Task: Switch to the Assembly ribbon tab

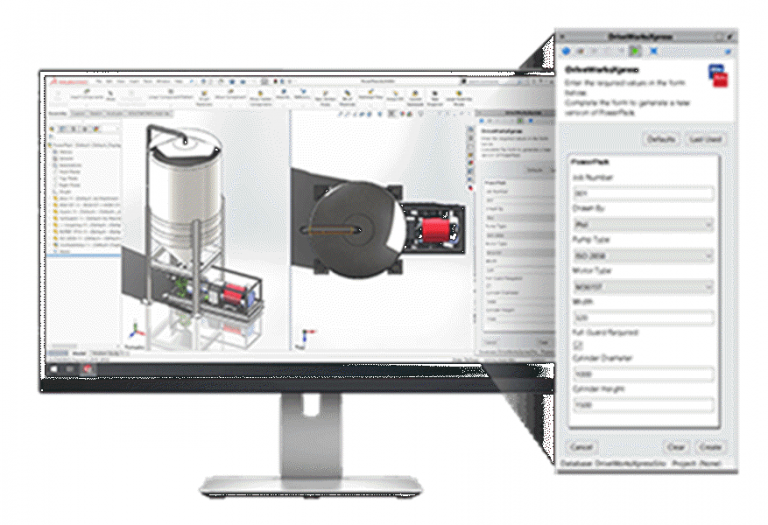Action: coord(57,114)
